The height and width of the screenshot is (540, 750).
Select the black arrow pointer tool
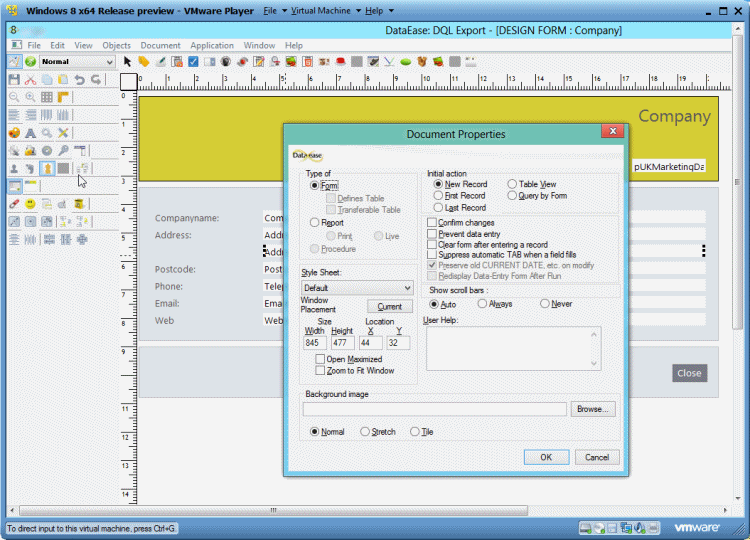[x=127, y=62]
